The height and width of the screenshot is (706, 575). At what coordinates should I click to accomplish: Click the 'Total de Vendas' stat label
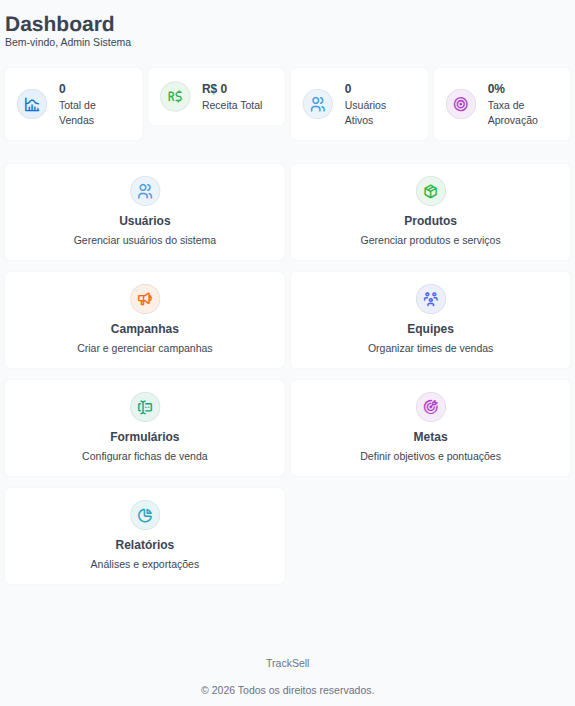coord(77,113)
